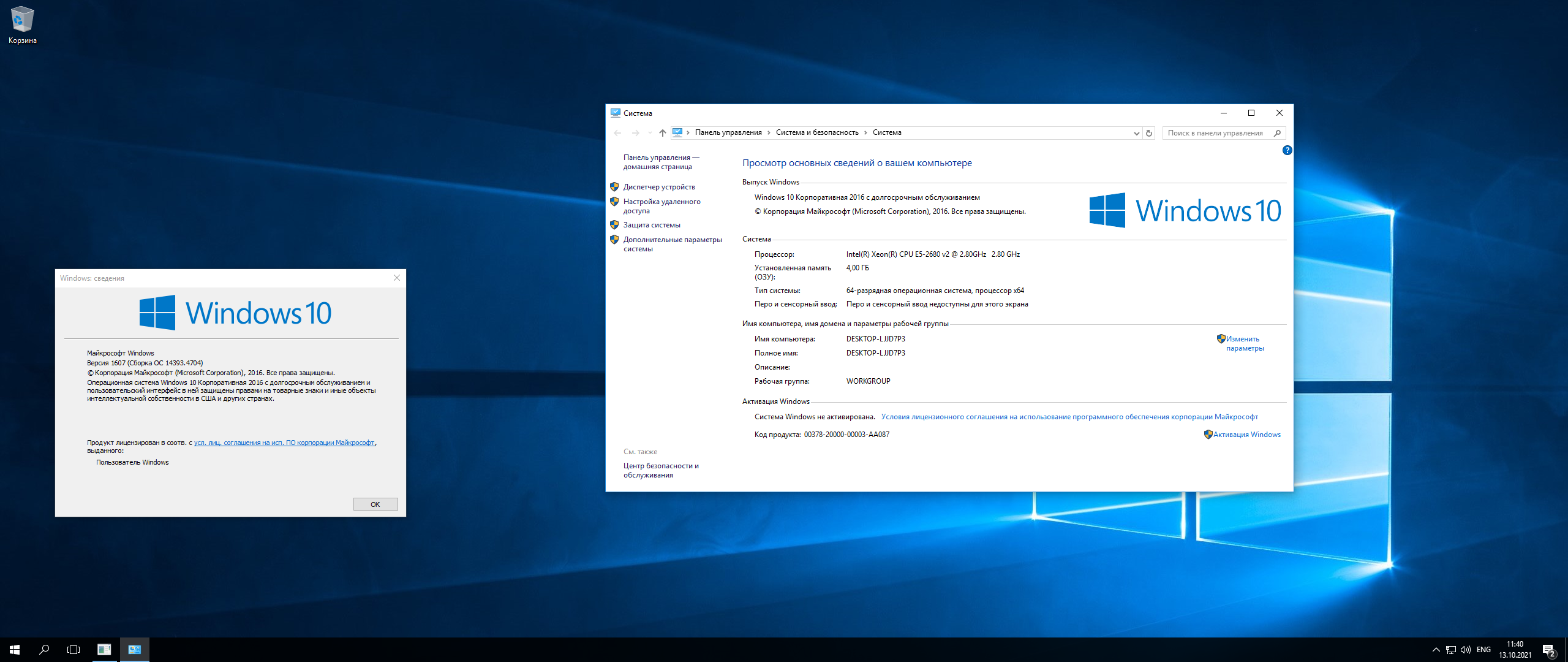Go back in Система window
1568x662 pixels.
(617, 133)
